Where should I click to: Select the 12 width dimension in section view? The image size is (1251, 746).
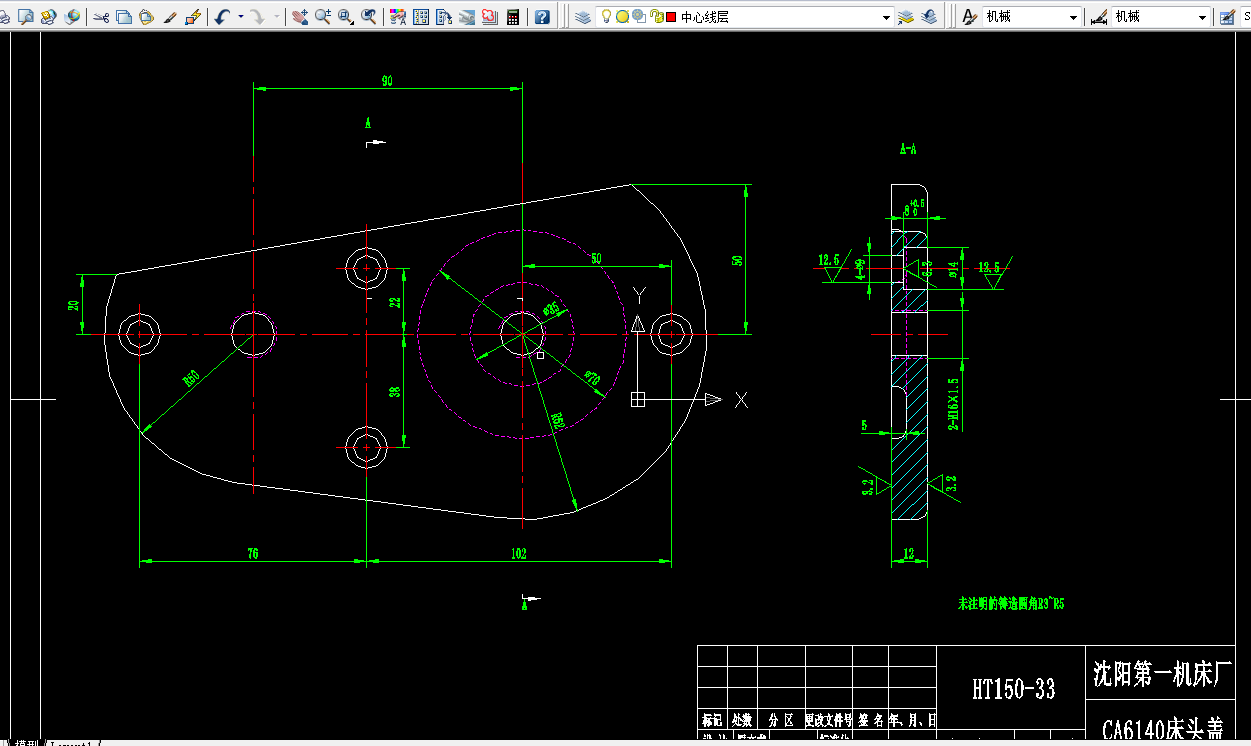point(909,553)
